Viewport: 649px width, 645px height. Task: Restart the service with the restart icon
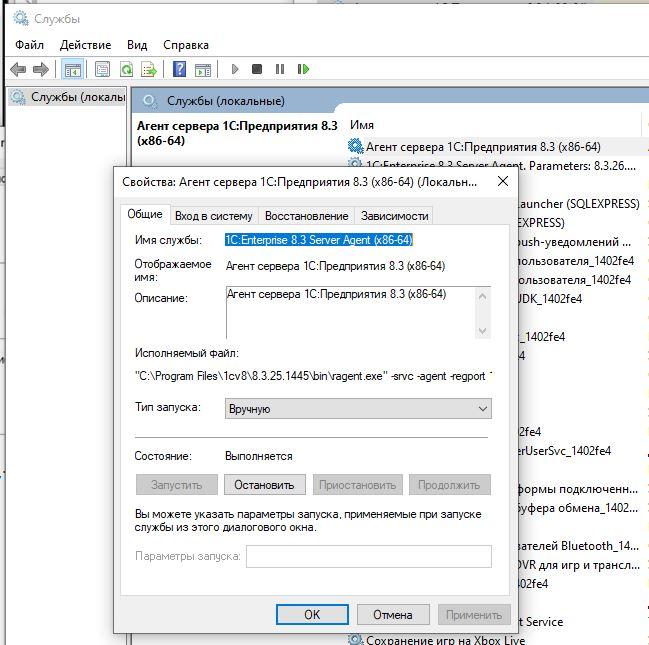point(303,69)
